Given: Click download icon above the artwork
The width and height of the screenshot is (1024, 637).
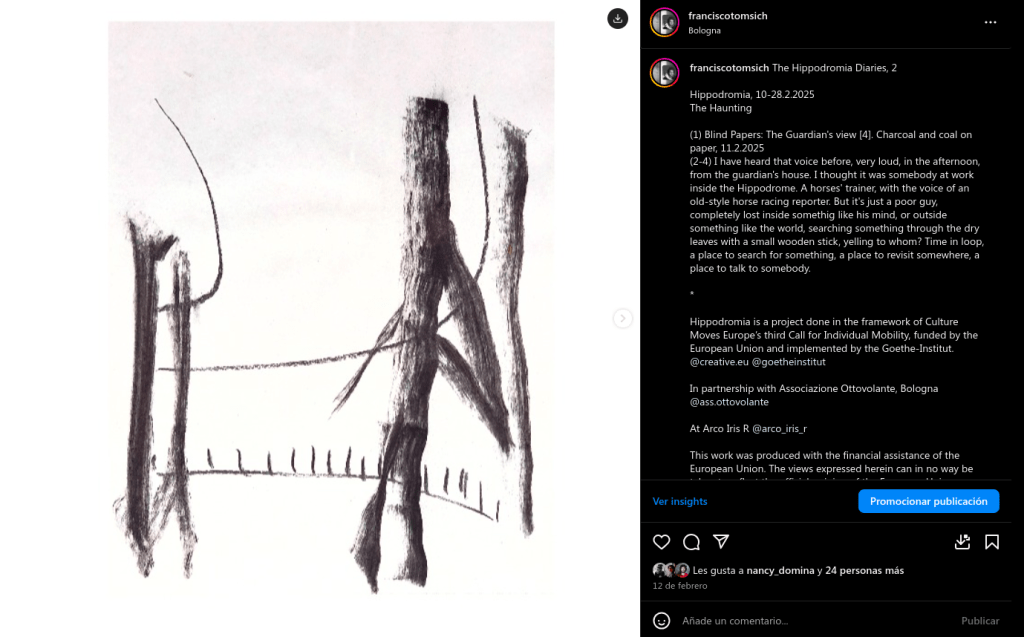Looking at the screenshot, I should click(x=618, y=18).
